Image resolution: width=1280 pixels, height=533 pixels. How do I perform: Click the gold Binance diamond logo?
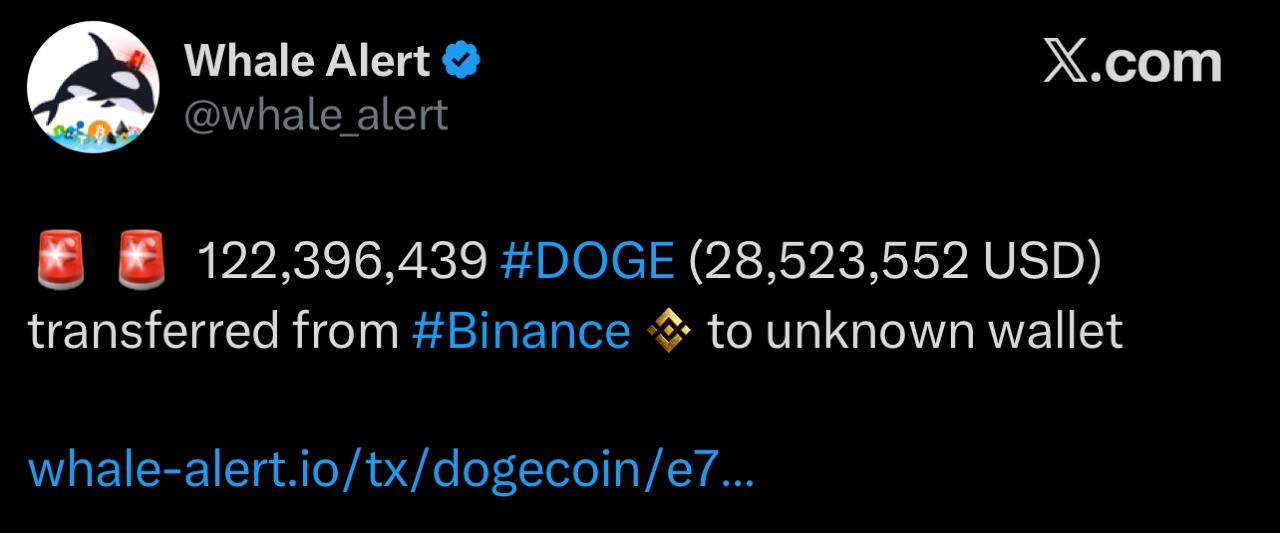click(x=670, y=331)
